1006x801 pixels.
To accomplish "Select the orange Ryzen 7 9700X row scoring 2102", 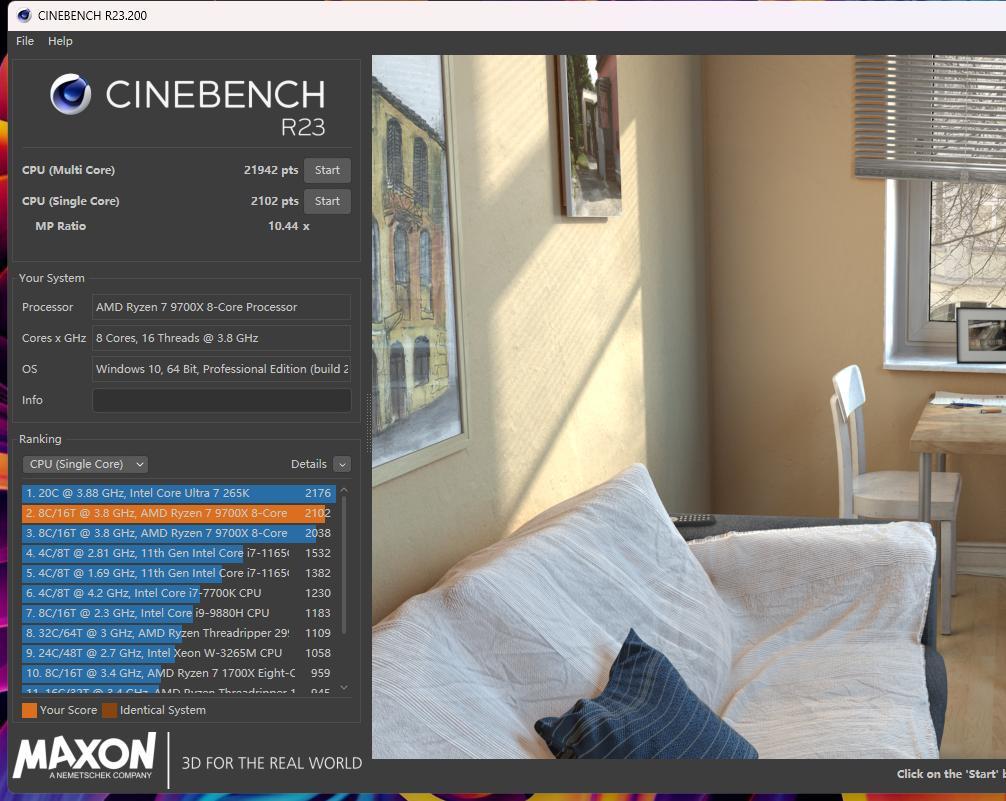I will [178, 513].
